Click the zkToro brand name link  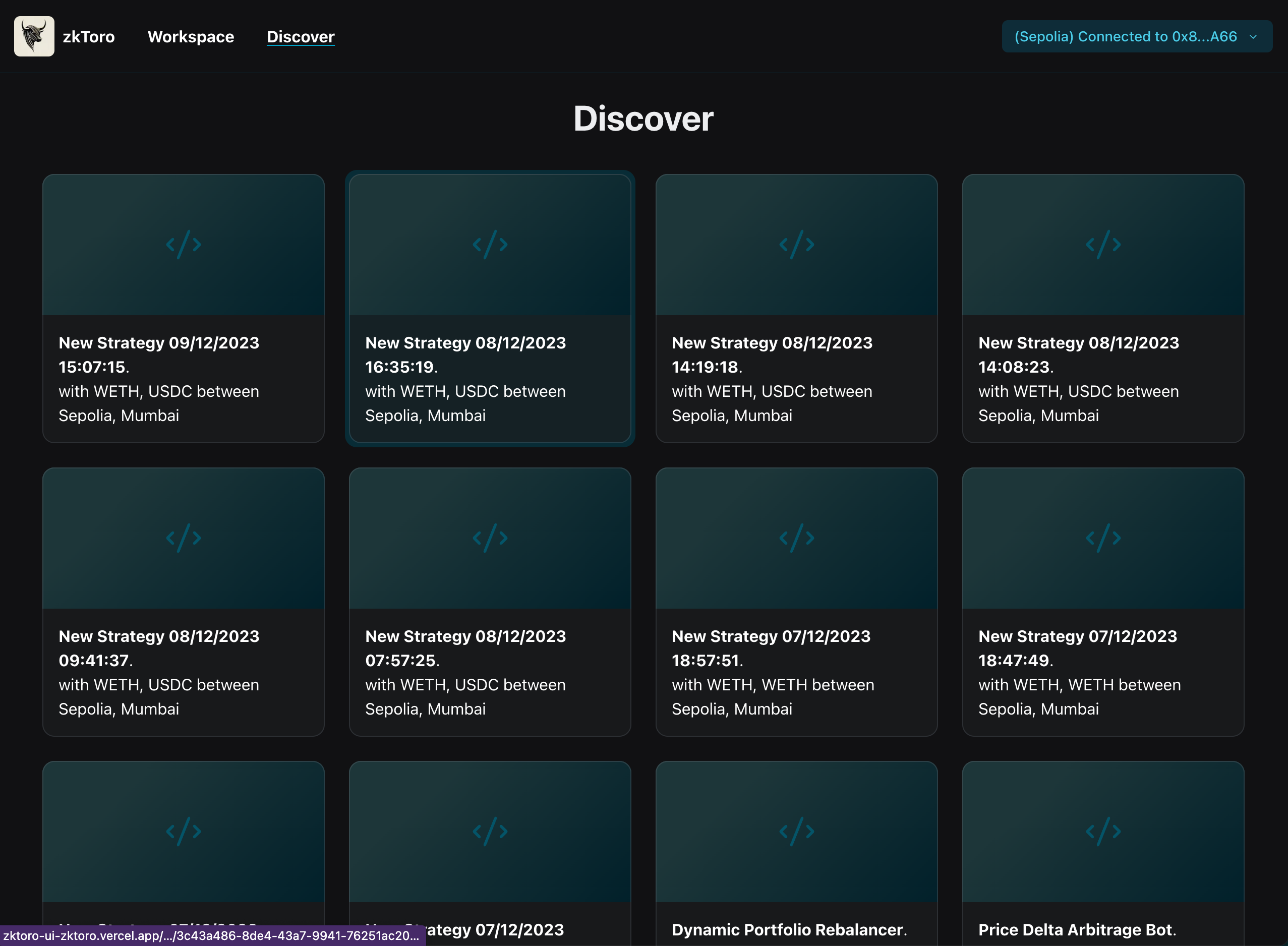pos(89,37)
